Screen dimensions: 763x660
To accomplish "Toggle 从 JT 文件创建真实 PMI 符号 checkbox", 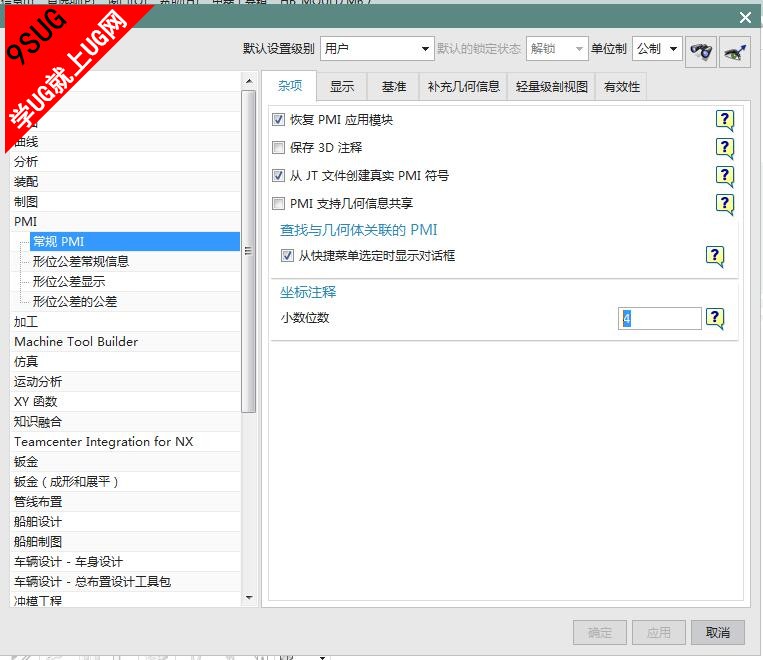I will 278,175.
